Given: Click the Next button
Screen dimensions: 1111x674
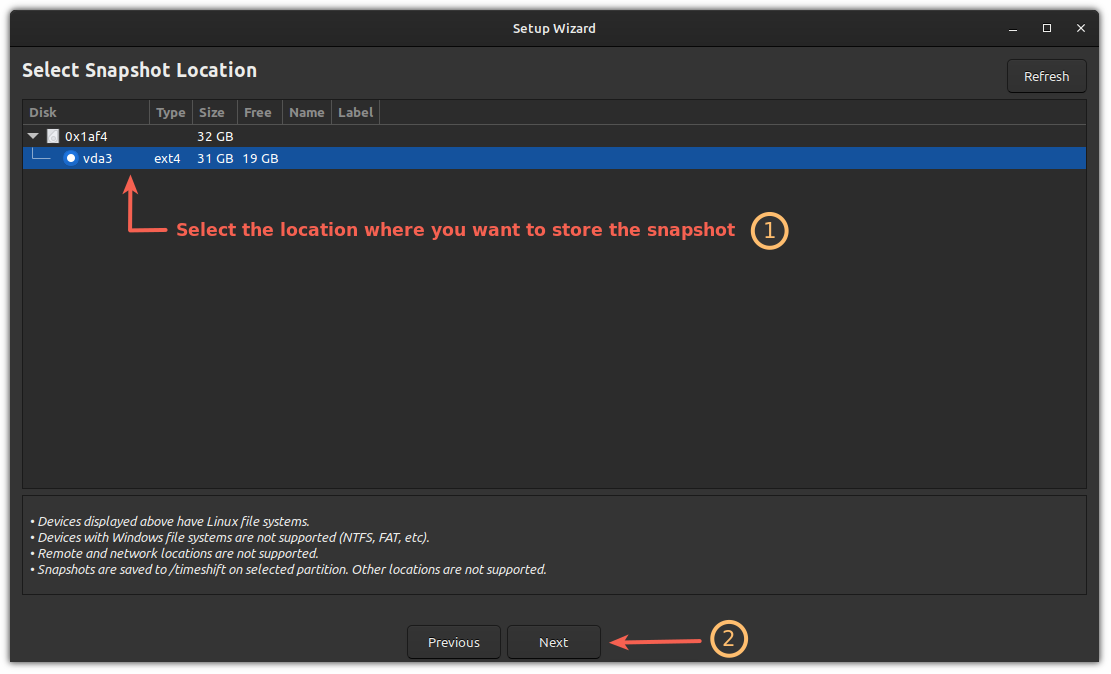Looking at the screenshot, I should coord(553,642).
